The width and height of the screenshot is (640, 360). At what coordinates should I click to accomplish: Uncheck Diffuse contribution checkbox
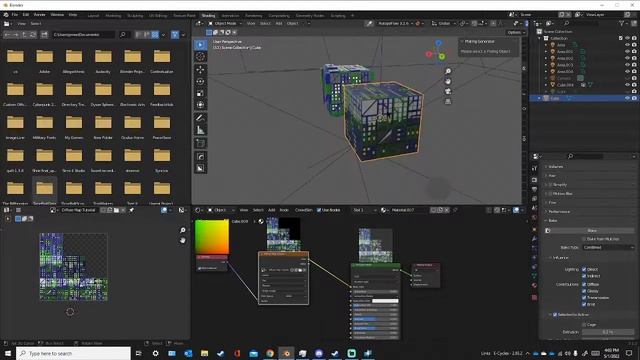[x=584, y=284]
